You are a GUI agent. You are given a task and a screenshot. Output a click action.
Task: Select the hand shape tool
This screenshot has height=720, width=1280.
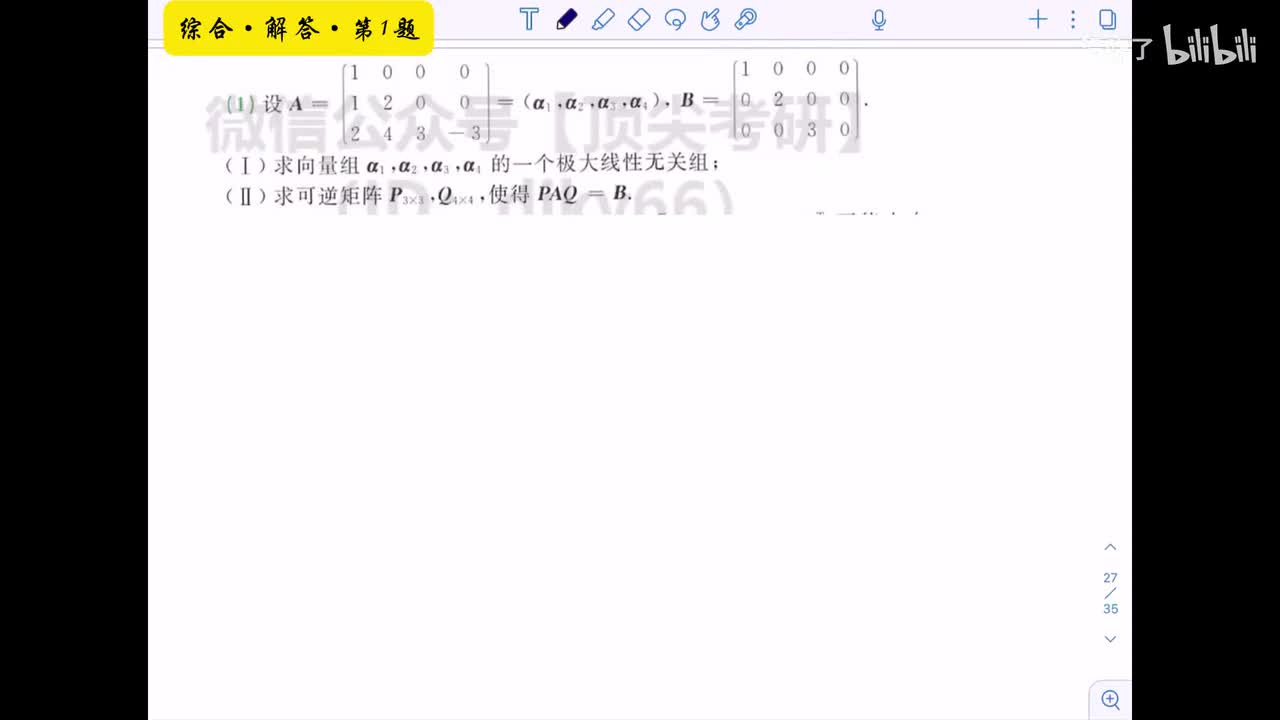click(x=710, y=19)
